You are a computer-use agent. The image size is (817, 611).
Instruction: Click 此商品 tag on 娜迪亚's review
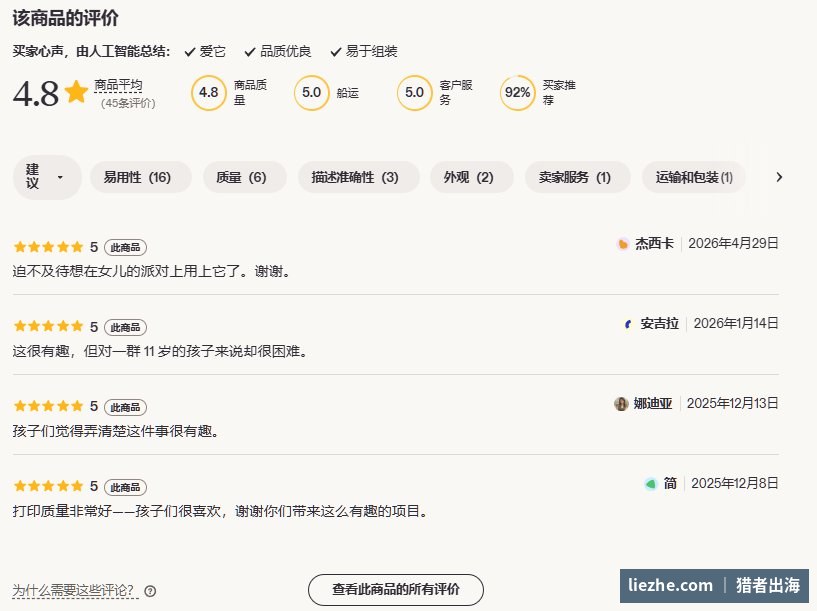pos(126,407)
